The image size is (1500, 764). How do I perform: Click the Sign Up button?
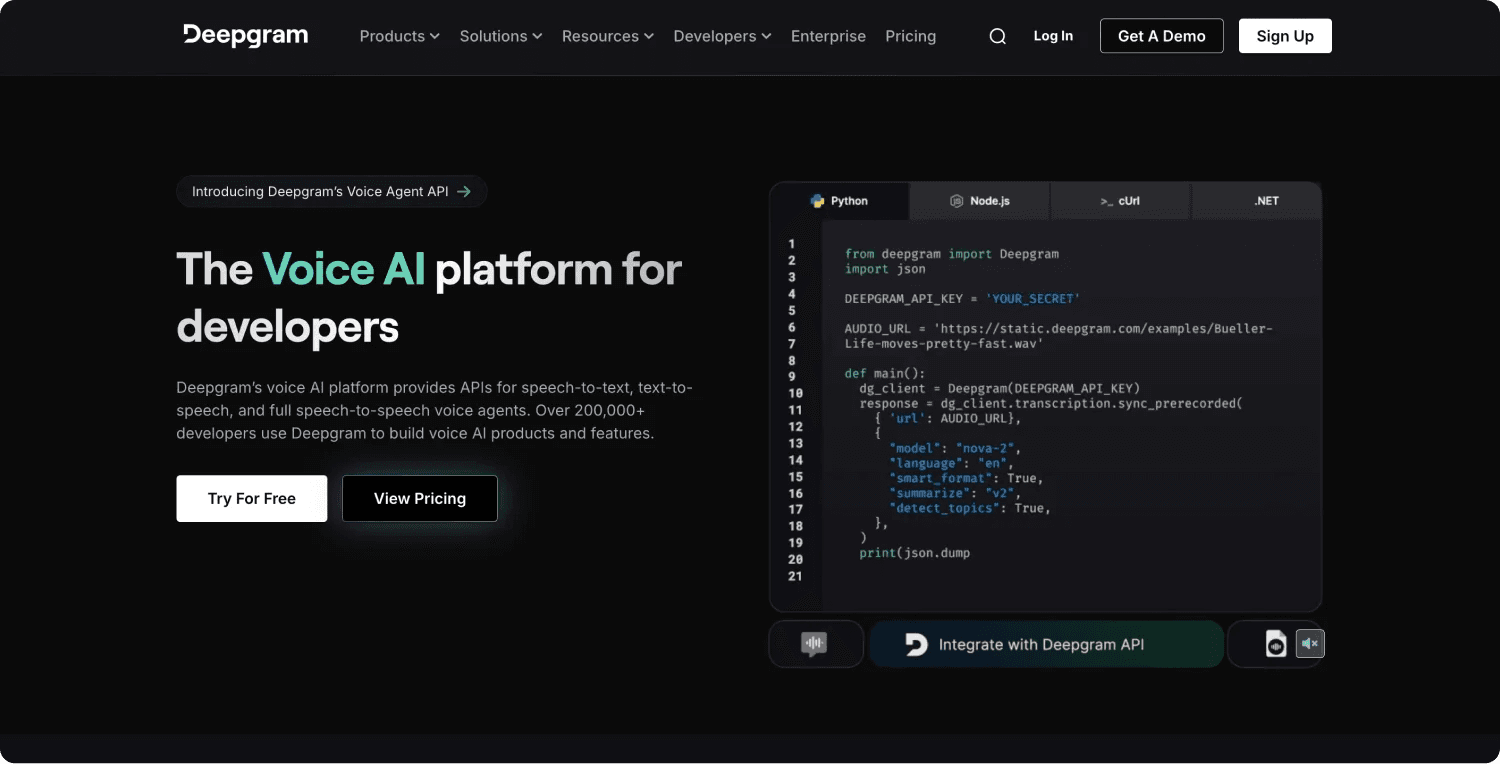(x=1285, y=35)
